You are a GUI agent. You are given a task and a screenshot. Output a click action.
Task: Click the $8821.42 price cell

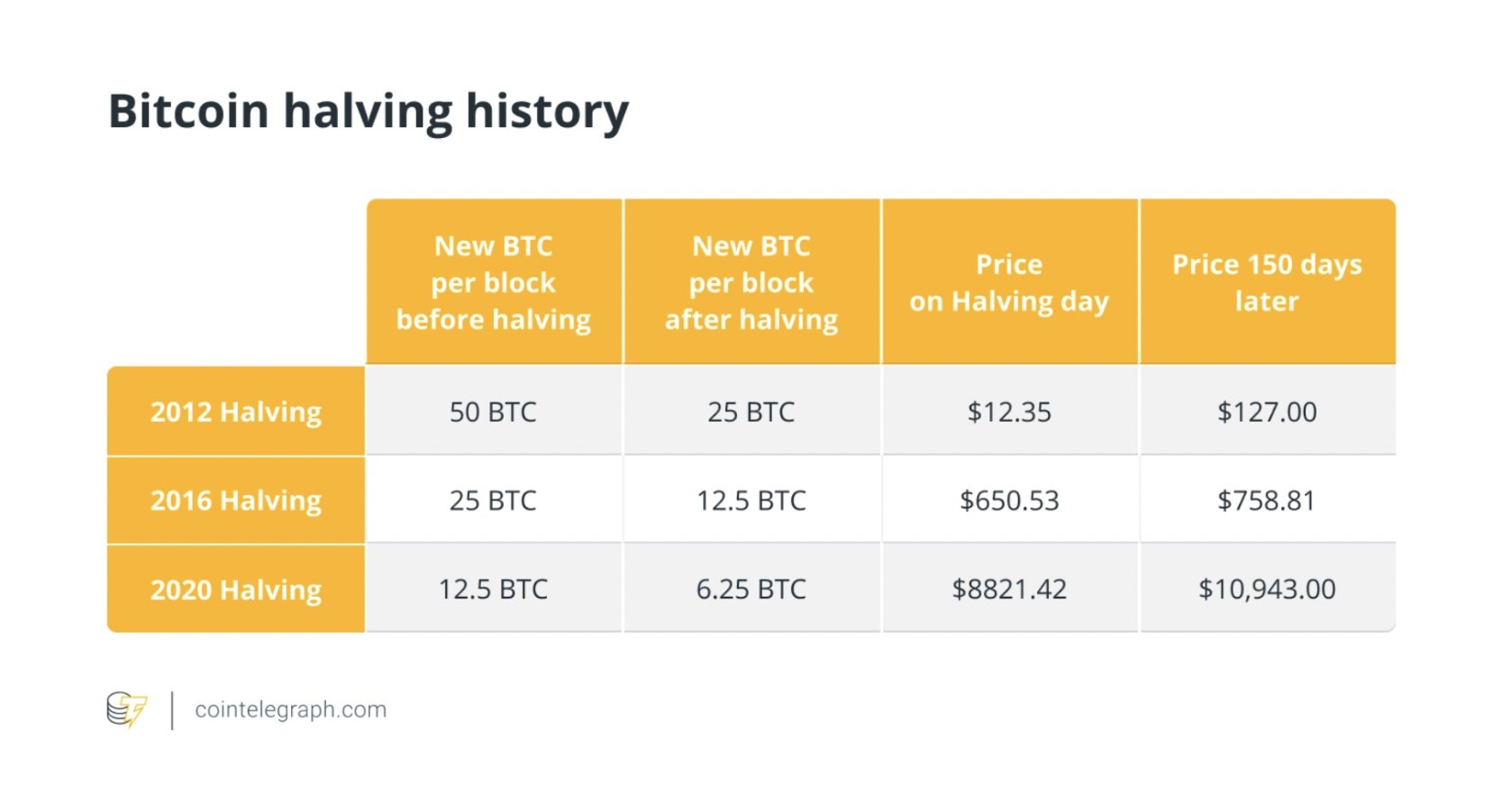(x=1009, y=589)
